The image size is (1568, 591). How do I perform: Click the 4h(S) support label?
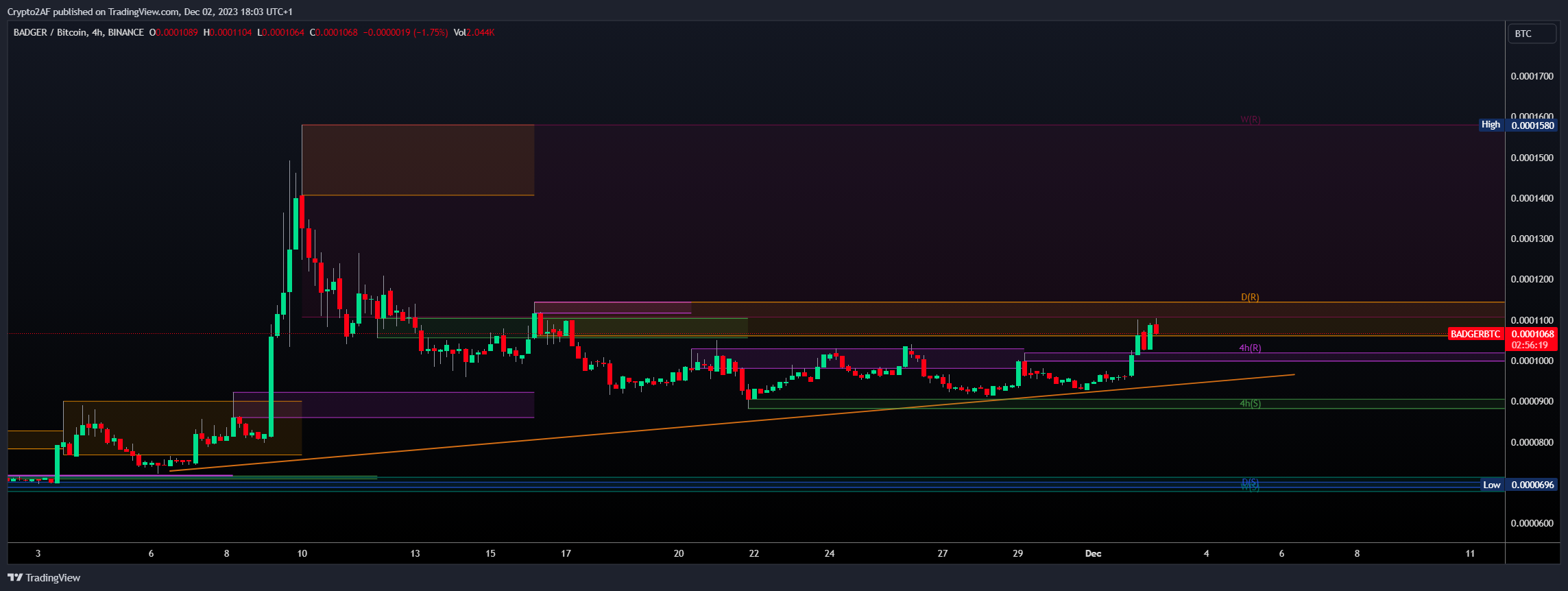1250,403
